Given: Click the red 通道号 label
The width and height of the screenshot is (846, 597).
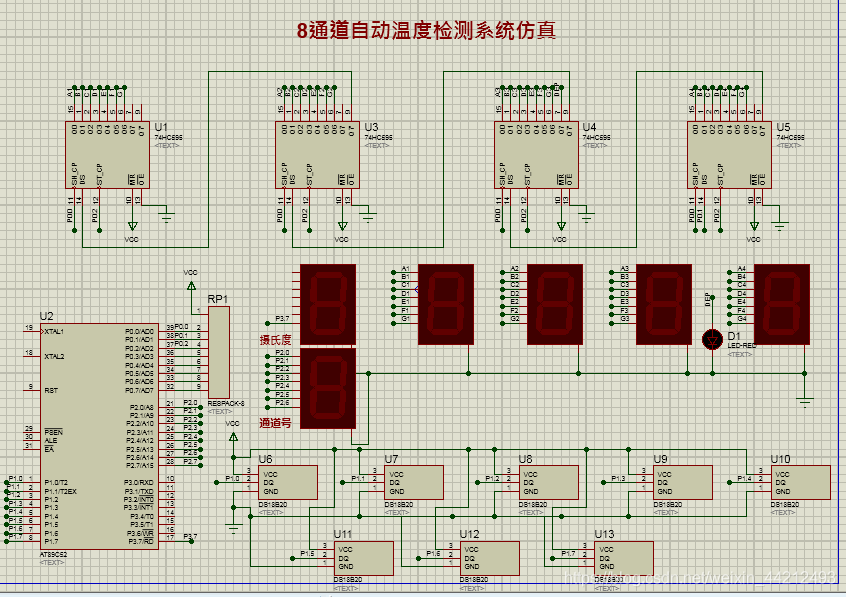Looking at the screenshot, I should click(275, 423).
